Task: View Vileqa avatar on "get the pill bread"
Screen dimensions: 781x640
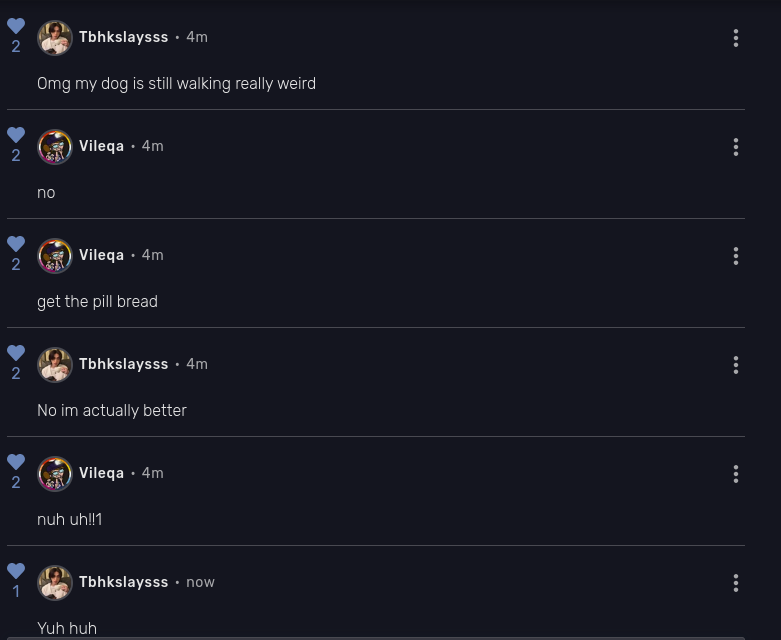Action: click(55, 256)
